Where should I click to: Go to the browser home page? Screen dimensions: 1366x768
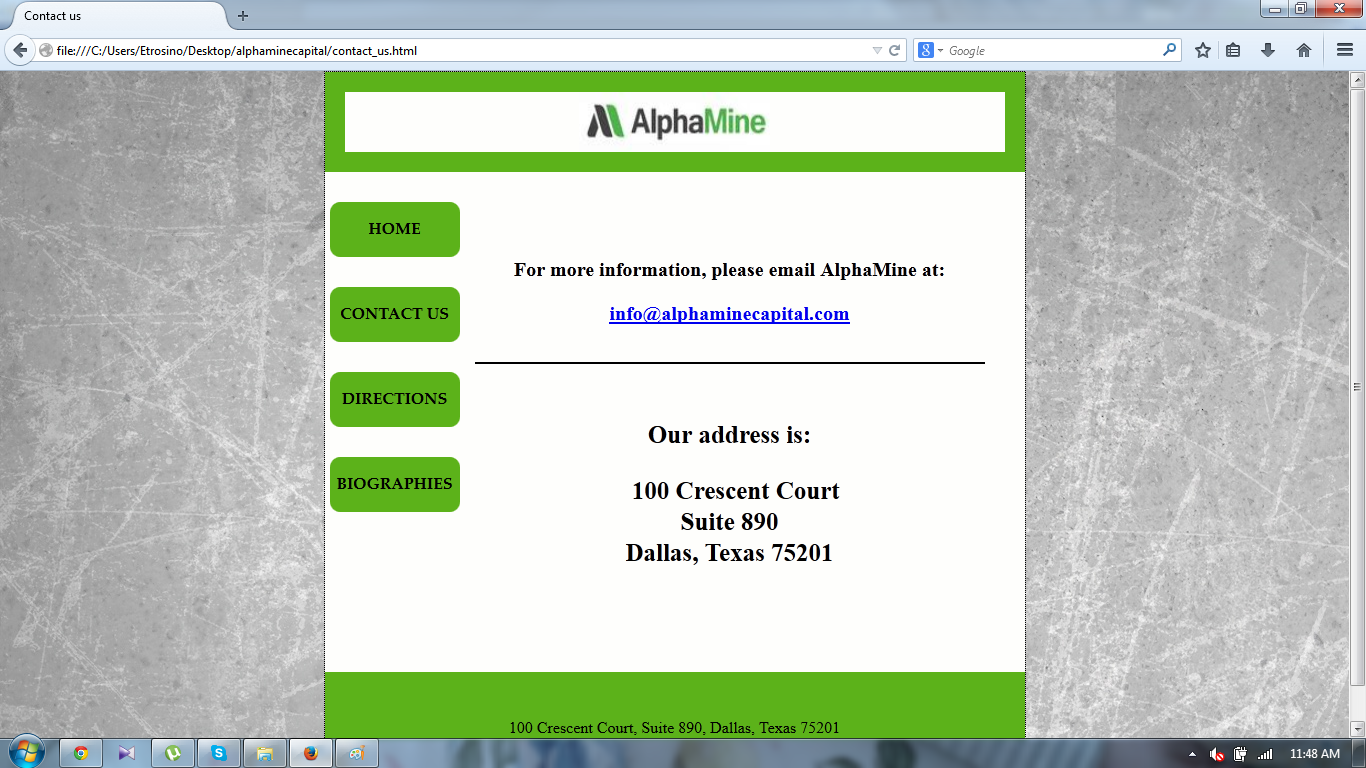tap(1304, 50)
